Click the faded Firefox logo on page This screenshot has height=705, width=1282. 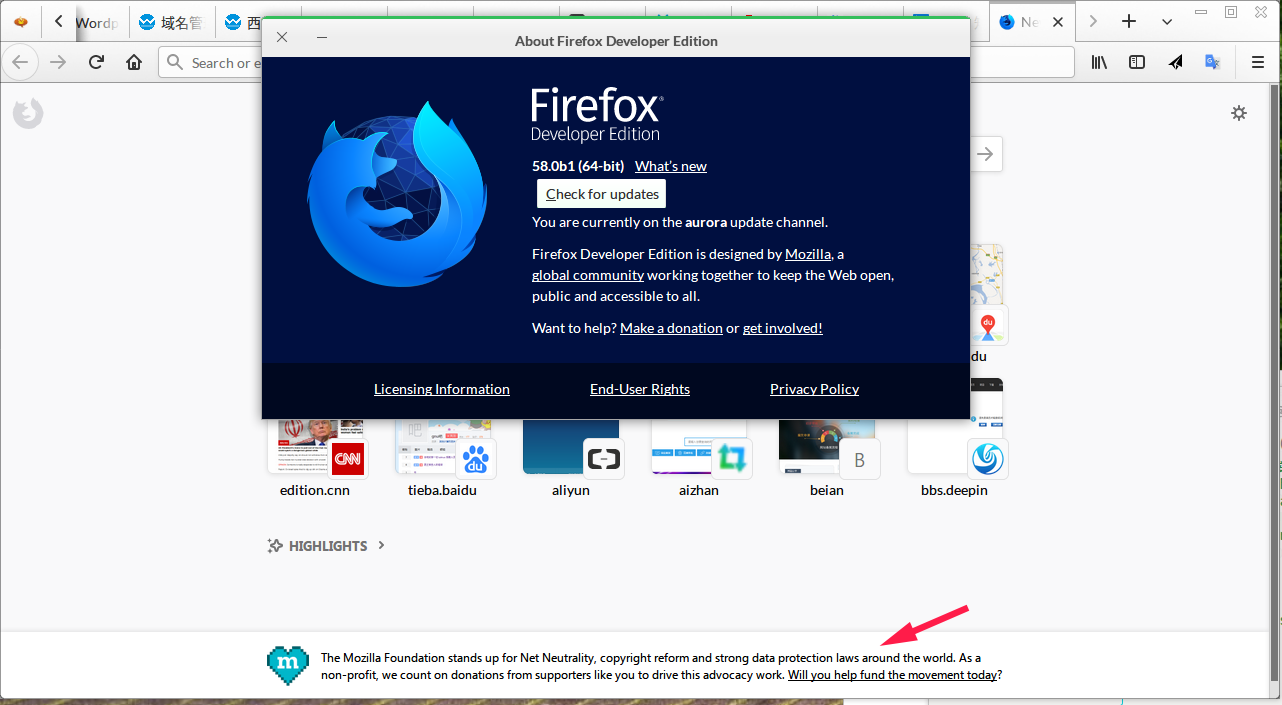pos(28,114)
